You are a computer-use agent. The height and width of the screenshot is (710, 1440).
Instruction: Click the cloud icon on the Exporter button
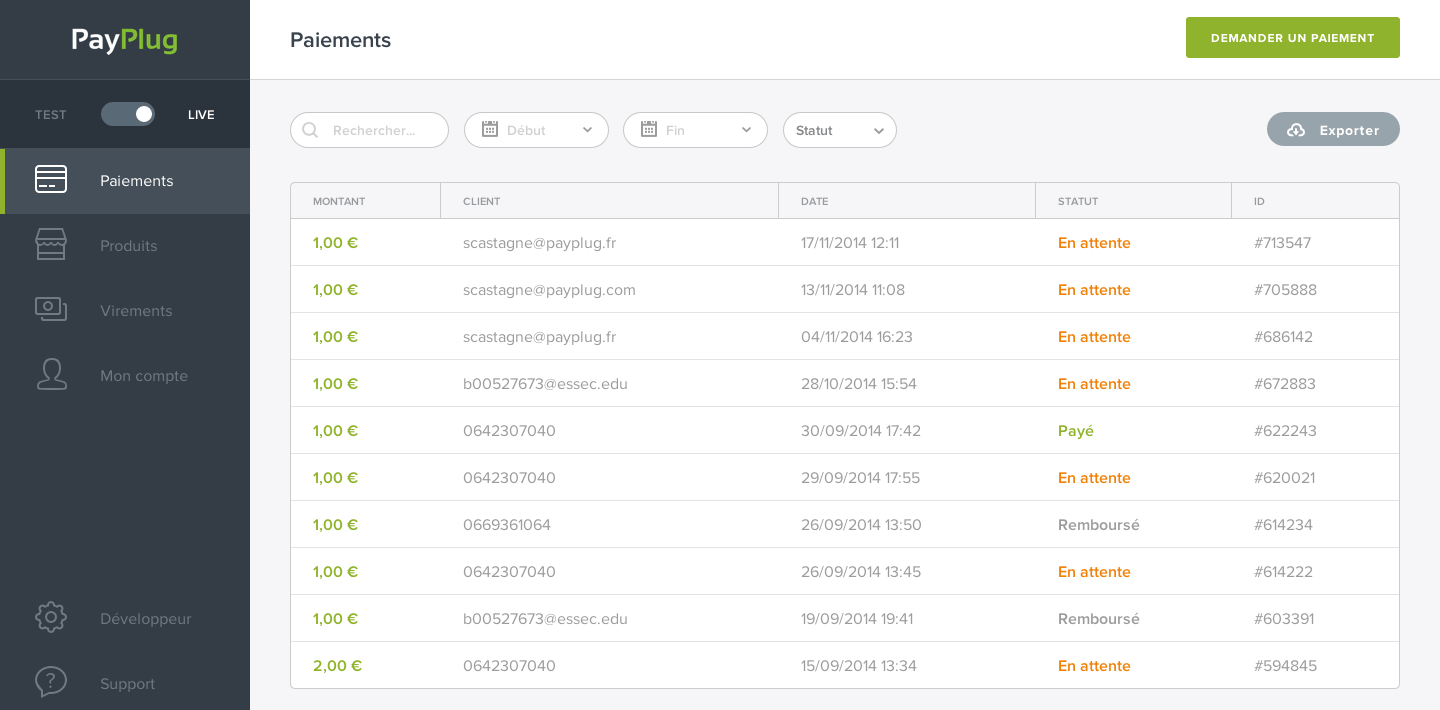coord(1297,130)
